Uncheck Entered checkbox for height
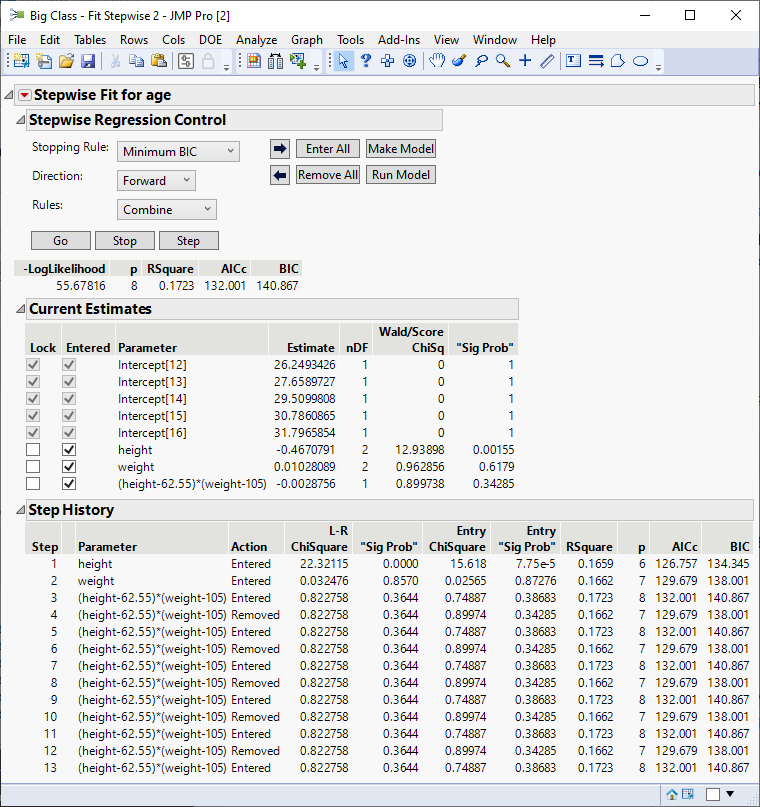 (69, 450)
